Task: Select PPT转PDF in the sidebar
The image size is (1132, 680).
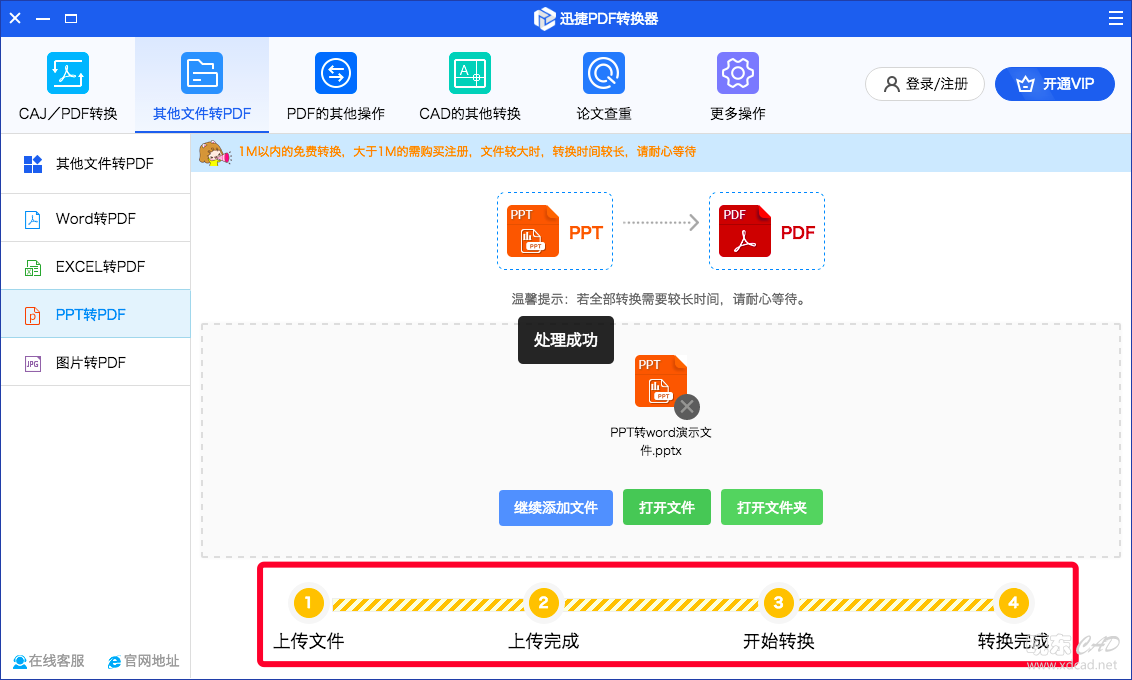Action: (x=96, y=314)
